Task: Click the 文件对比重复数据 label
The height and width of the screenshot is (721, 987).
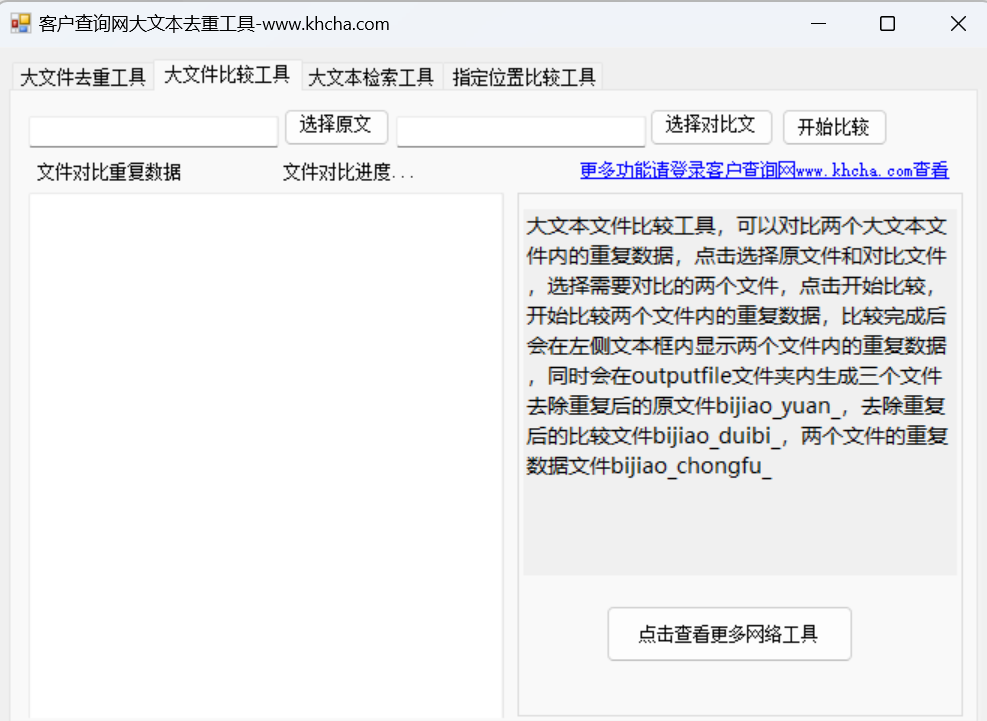Action: pos(109,172)
